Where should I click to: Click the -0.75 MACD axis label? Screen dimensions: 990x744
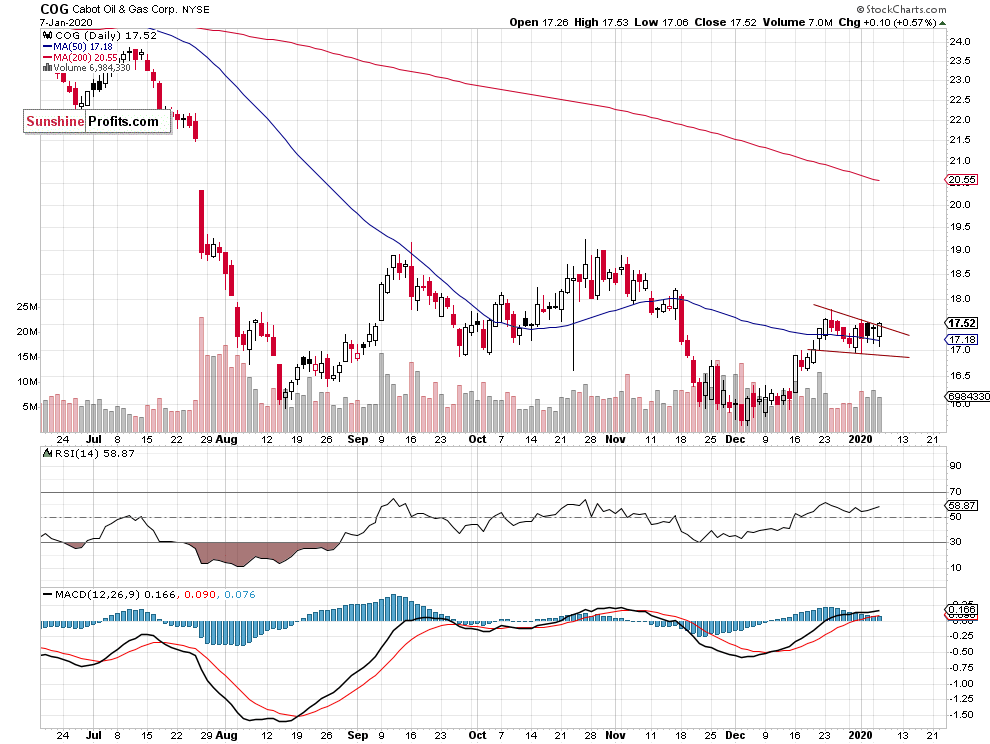click(x=960, y=668)
